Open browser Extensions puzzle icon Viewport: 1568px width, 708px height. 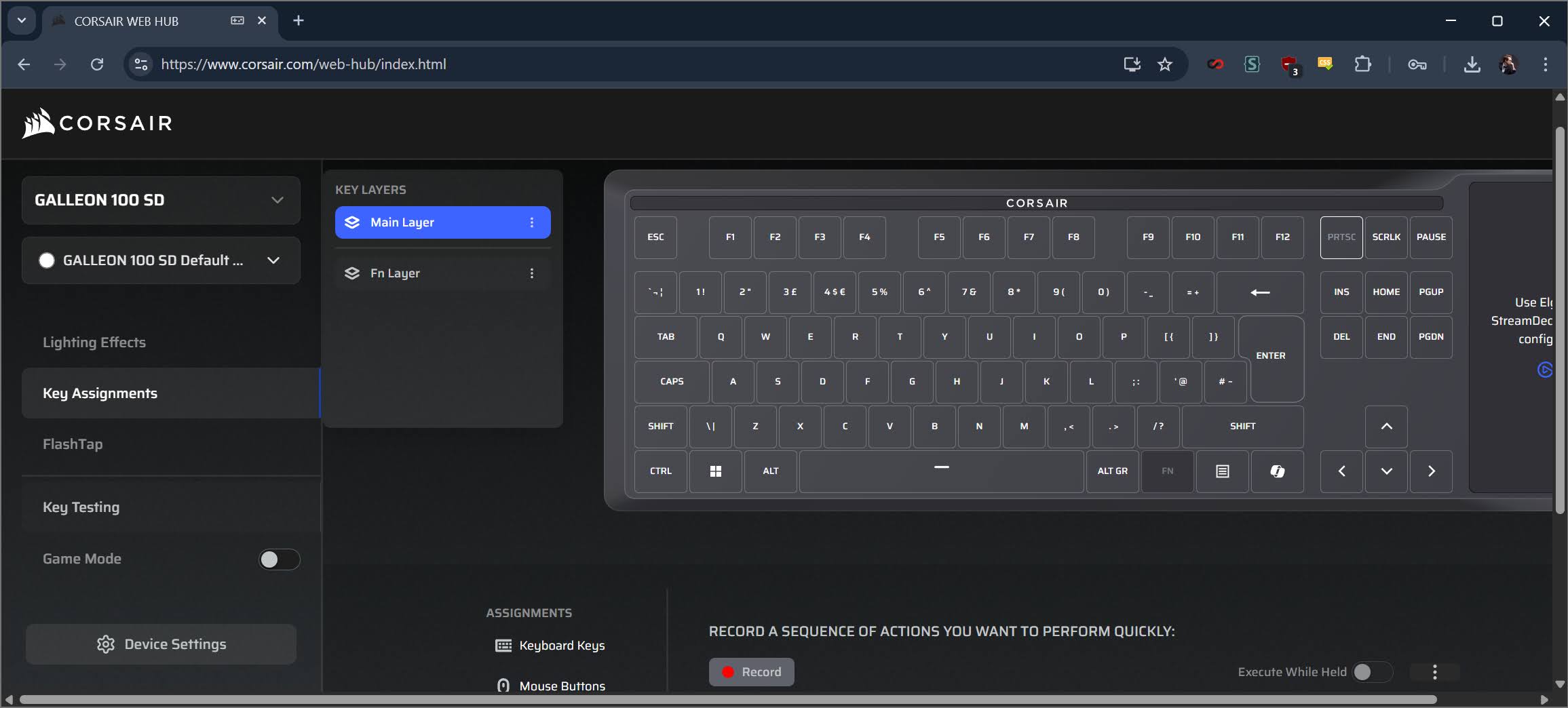[x=1362, y=64]
